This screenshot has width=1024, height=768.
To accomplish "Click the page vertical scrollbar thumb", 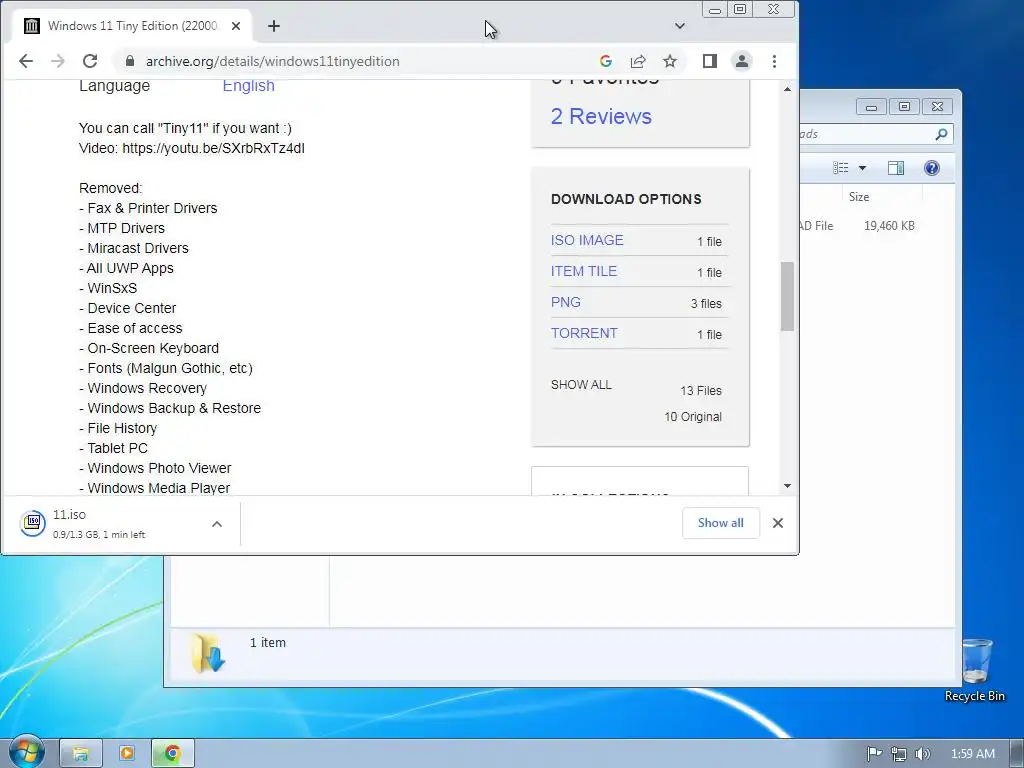I will point(788,296).
